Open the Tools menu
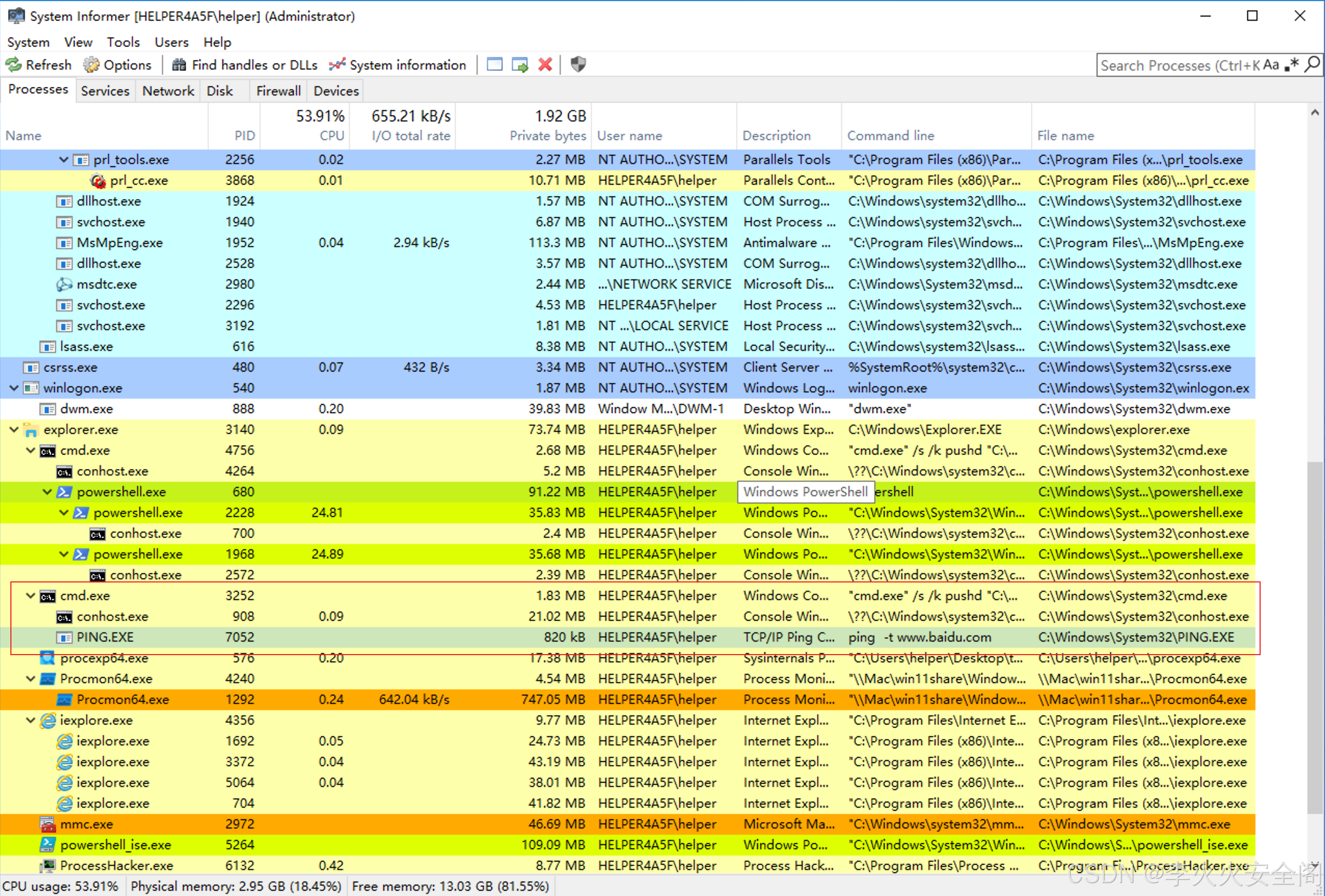The width and height of the screenshot is (1325, 896). tap(123, 42)
